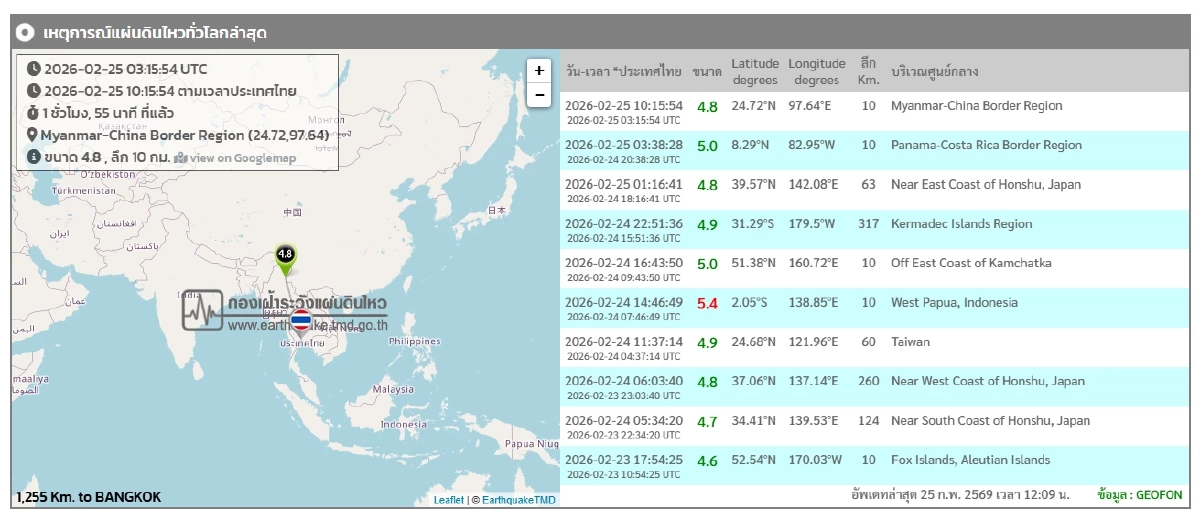Zoom in on the earthquake map
1200x520 pixels.
(539, 71)
